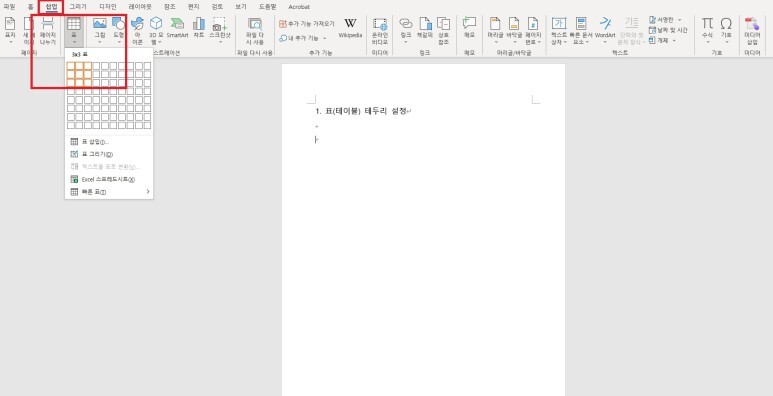
Task: Switch to the 보기 (View) tab
Action: click(241, 7)
